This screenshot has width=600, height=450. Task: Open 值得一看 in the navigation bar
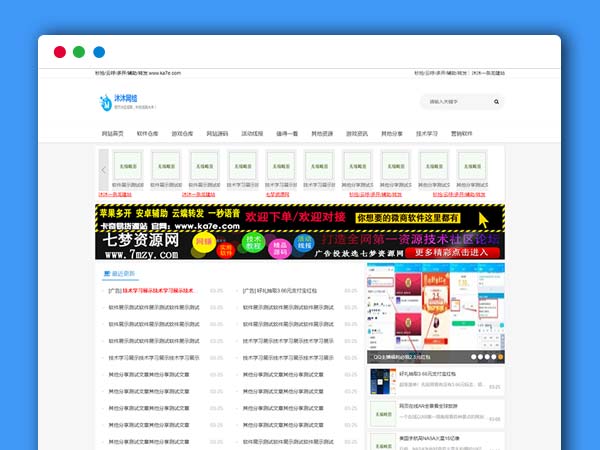(x=287, y=134)
